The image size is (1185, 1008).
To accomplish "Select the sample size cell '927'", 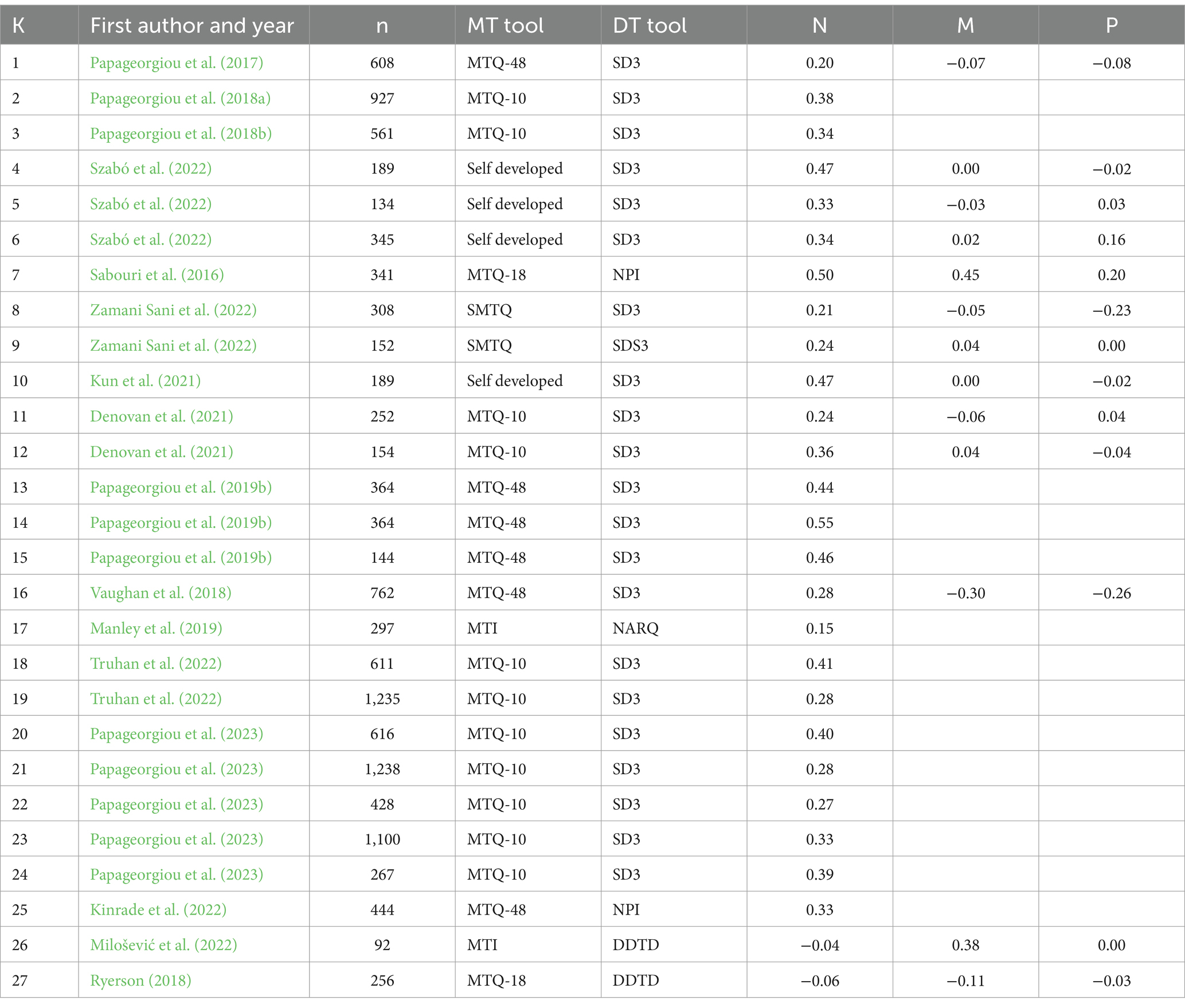I will tap(382, 98).
